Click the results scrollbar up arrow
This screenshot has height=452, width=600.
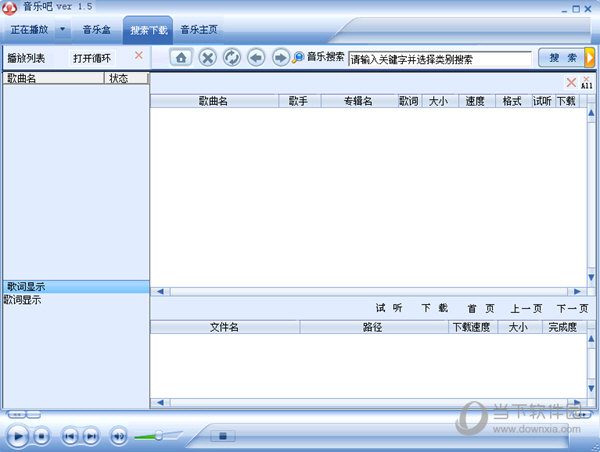[x=591, y=113]
